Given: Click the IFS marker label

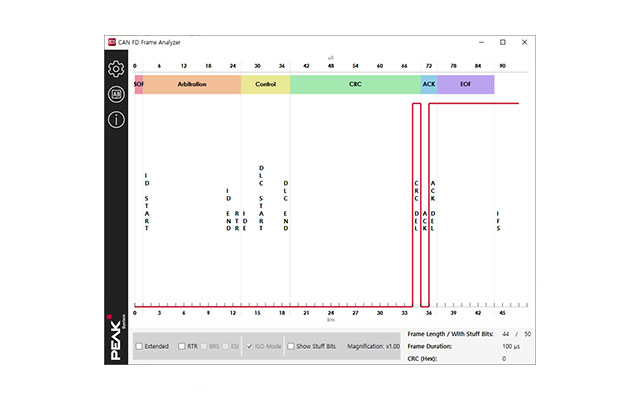Looking at the screenshot, I should pyautogui.click(x=498, y=221).
